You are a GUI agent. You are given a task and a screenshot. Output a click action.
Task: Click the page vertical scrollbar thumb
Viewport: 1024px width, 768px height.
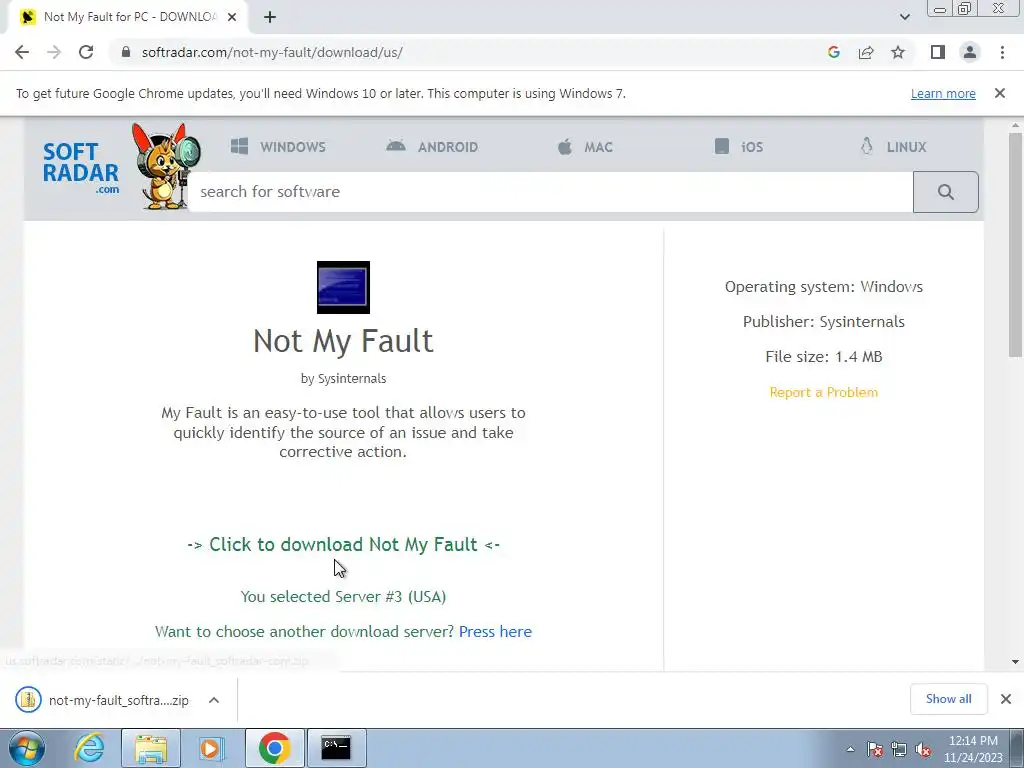coord(1015,245)
